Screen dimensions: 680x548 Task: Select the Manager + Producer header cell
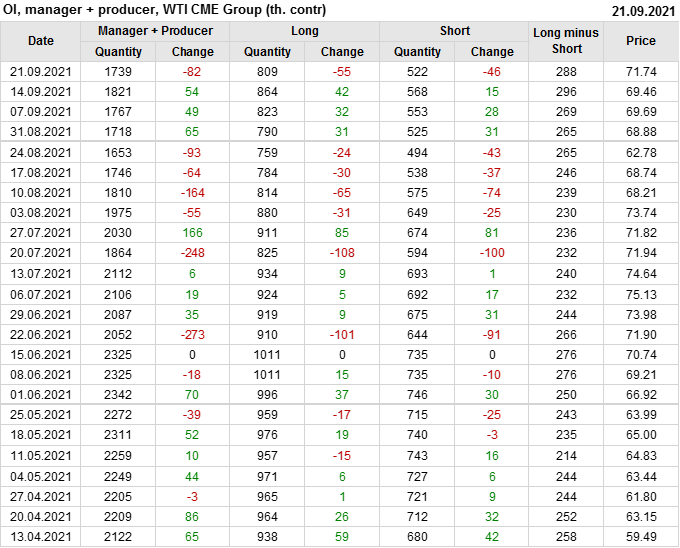pos(155,31)
